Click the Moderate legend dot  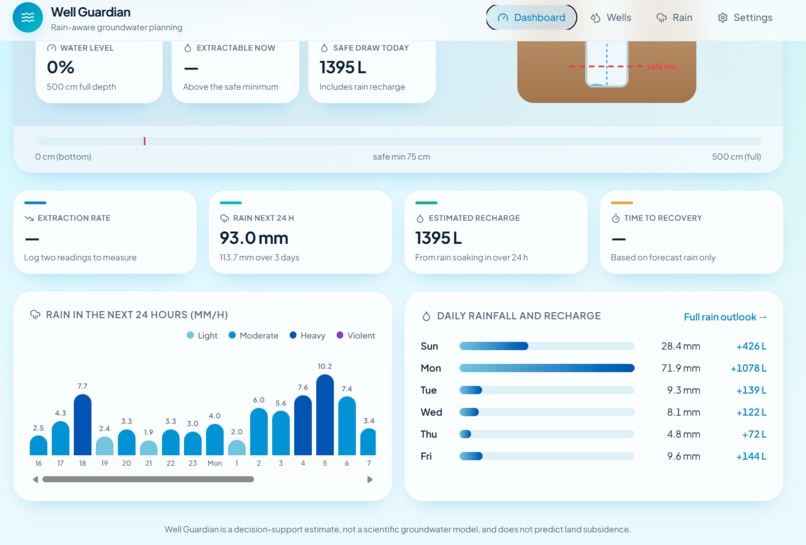click(232, 335)
